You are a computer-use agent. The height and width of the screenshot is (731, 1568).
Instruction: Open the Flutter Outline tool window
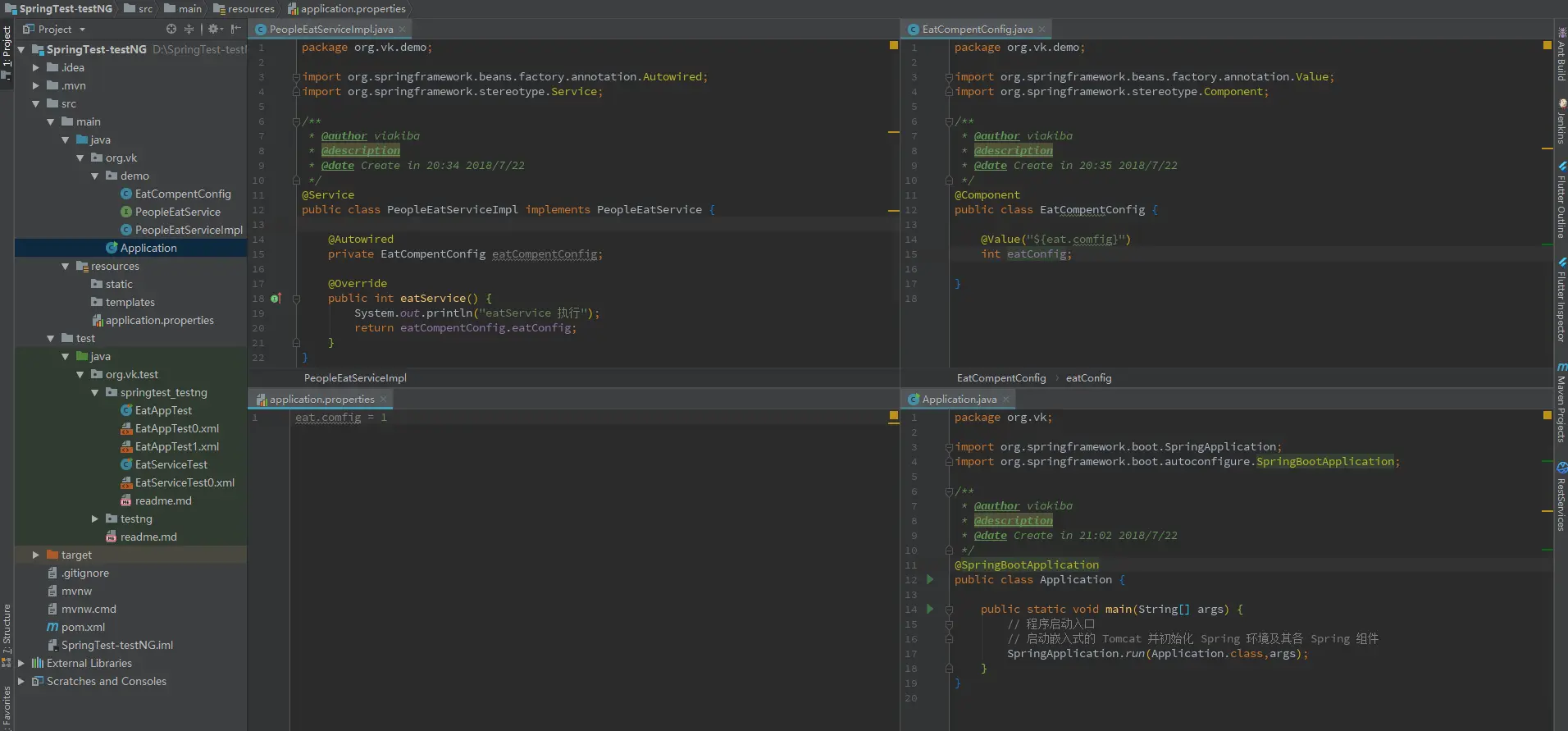(1561, 201)
